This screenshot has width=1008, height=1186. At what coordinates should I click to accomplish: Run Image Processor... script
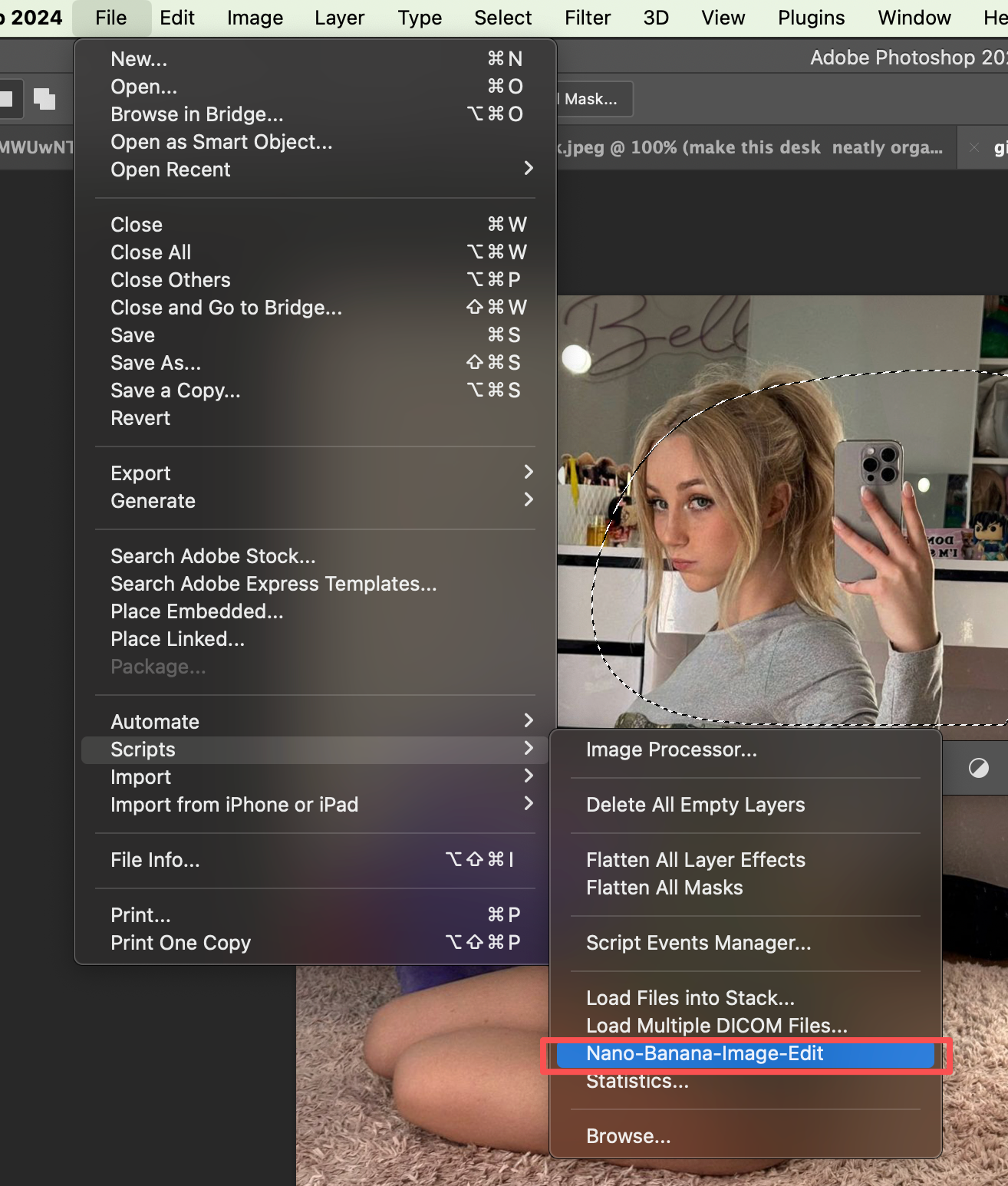[x=746, y=749]
